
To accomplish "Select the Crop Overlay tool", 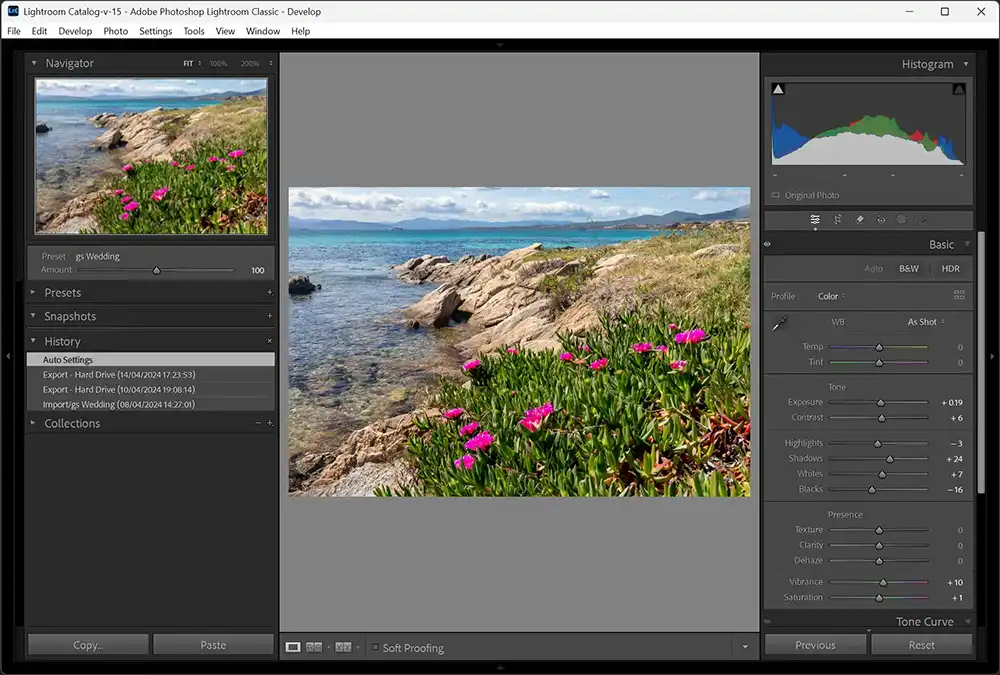I will pyautogui.click(x=837, y=219).
